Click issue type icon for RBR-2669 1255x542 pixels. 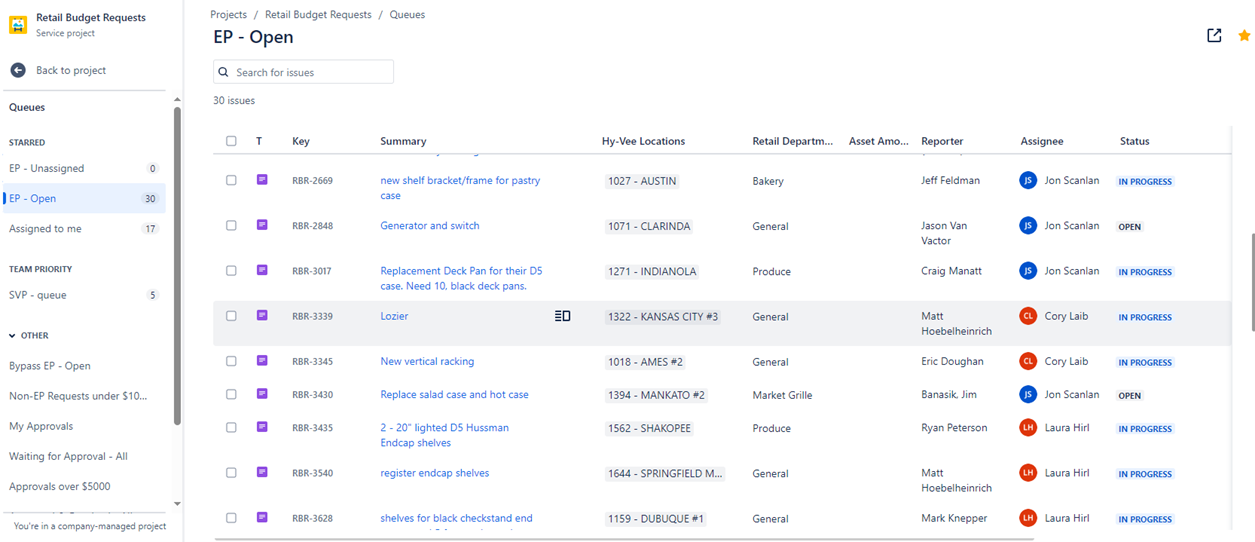262,180
